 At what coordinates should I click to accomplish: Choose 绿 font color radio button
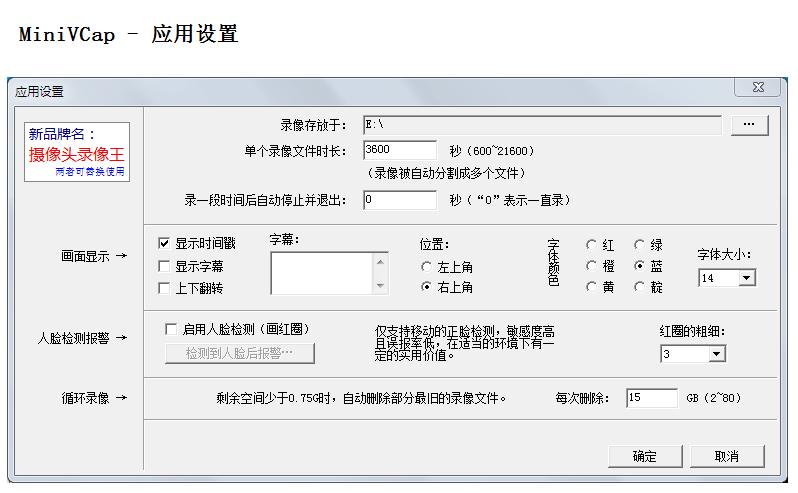(639, 245)
